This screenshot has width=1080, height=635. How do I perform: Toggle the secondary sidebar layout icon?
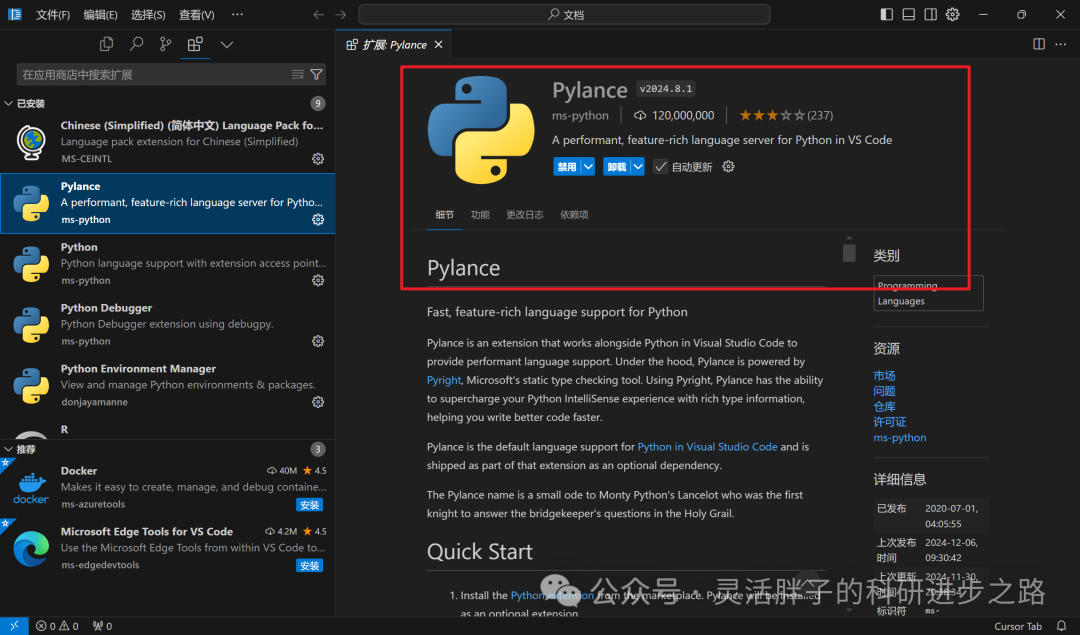pyautogui.click(x=931, y=14)
